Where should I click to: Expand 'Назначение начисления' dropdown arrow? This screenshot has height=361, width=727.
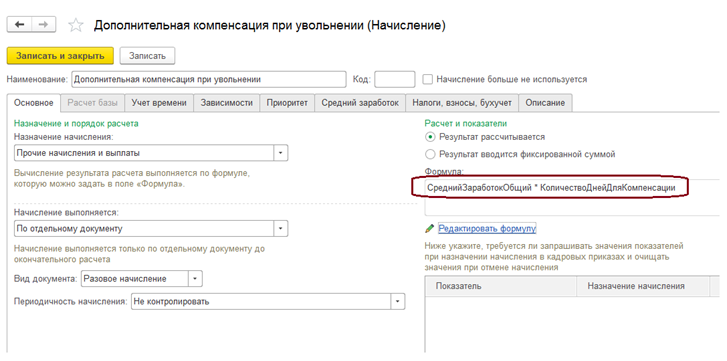click(x=281, y=153)
